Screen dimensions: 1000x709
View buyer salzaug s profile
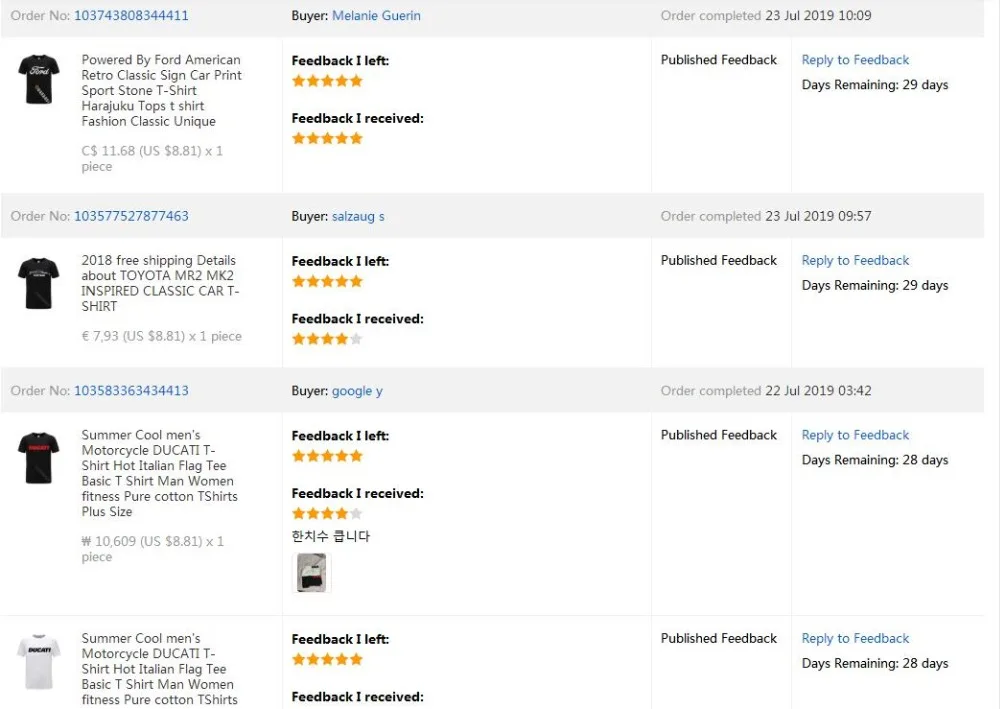click(358, 216)
